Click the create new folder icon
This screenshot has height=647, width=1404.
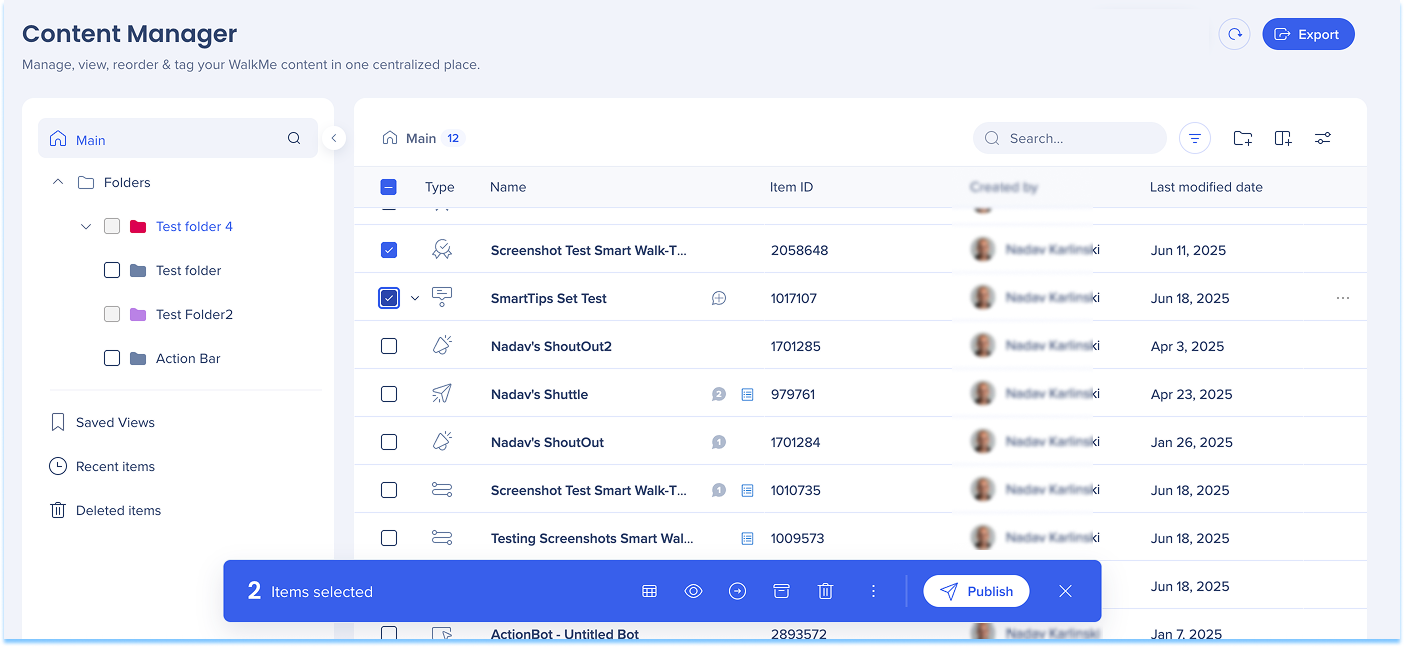1242,138
